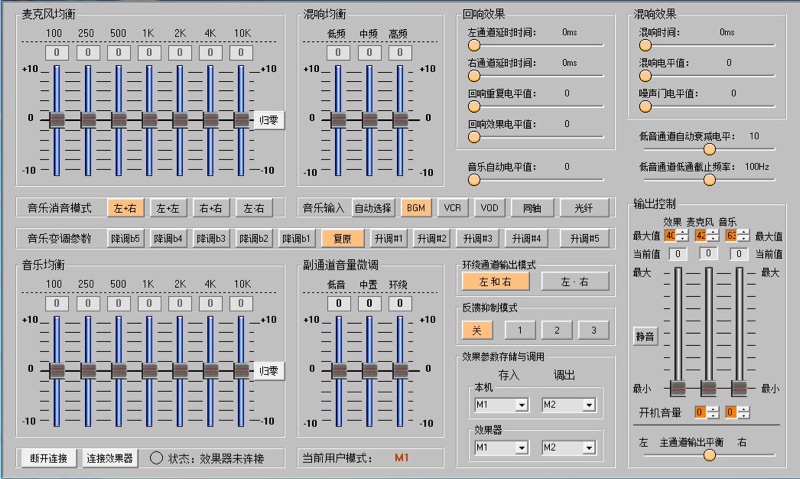The width and height of the screenshot is (800, 479).
Task: Click the 降调b3 pitch button
Action: [x=211, y=238]
